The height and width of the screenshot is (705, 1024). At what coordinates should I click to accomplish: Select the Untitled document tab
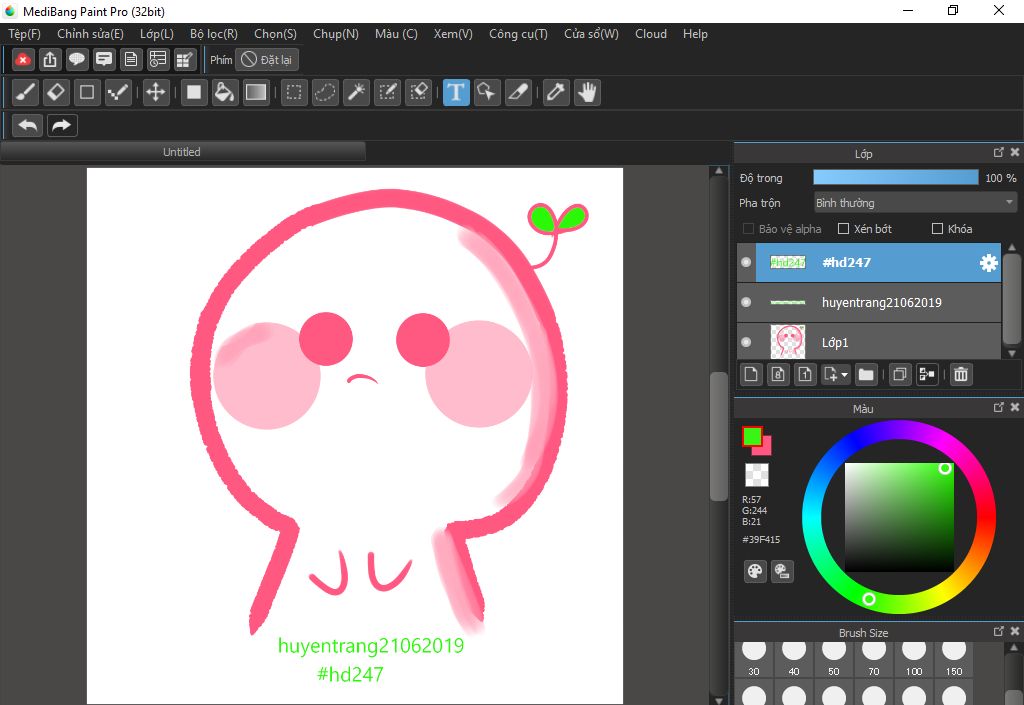coord(182,152)
